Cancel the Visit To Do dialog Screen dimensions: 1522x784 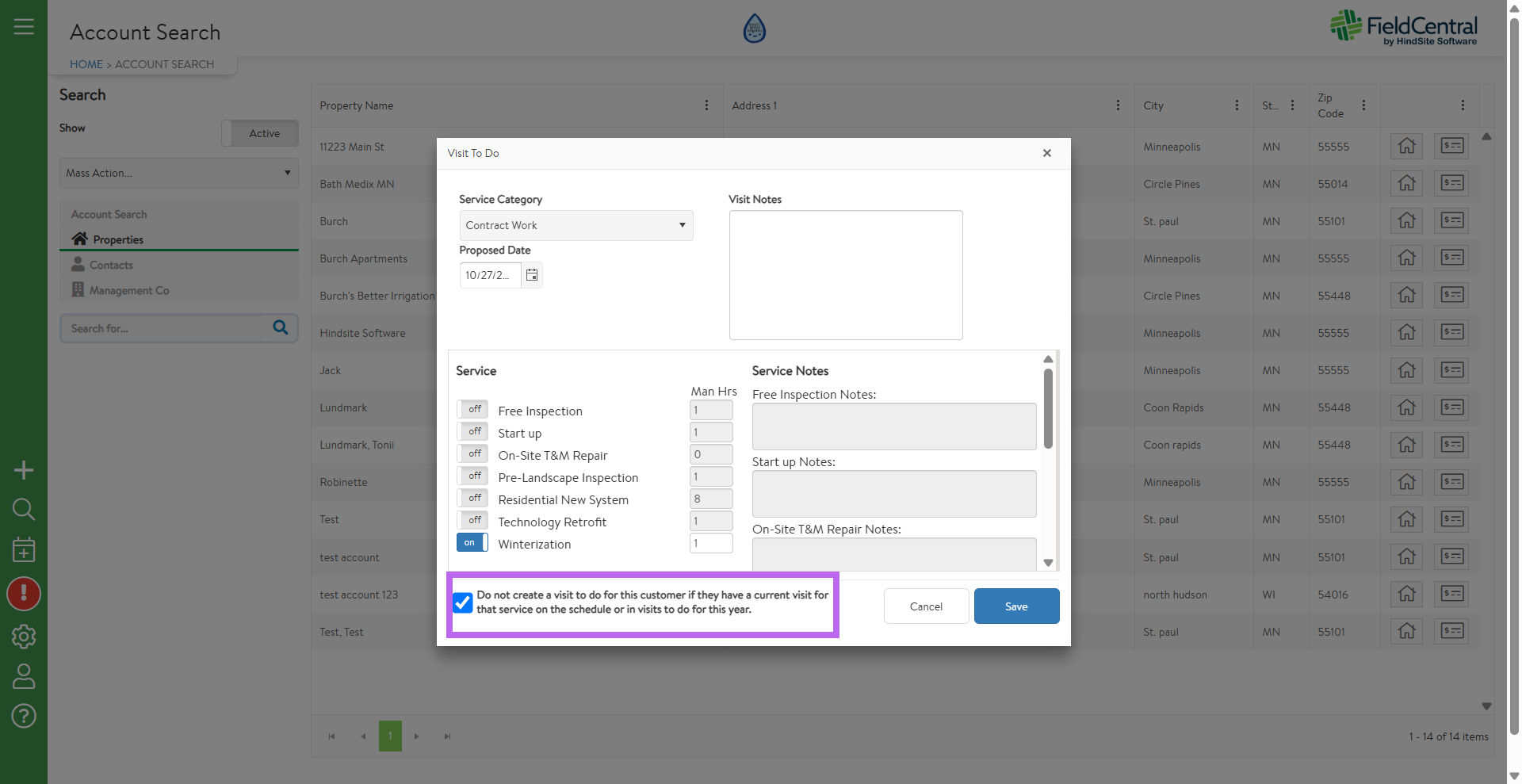point(926,606)
